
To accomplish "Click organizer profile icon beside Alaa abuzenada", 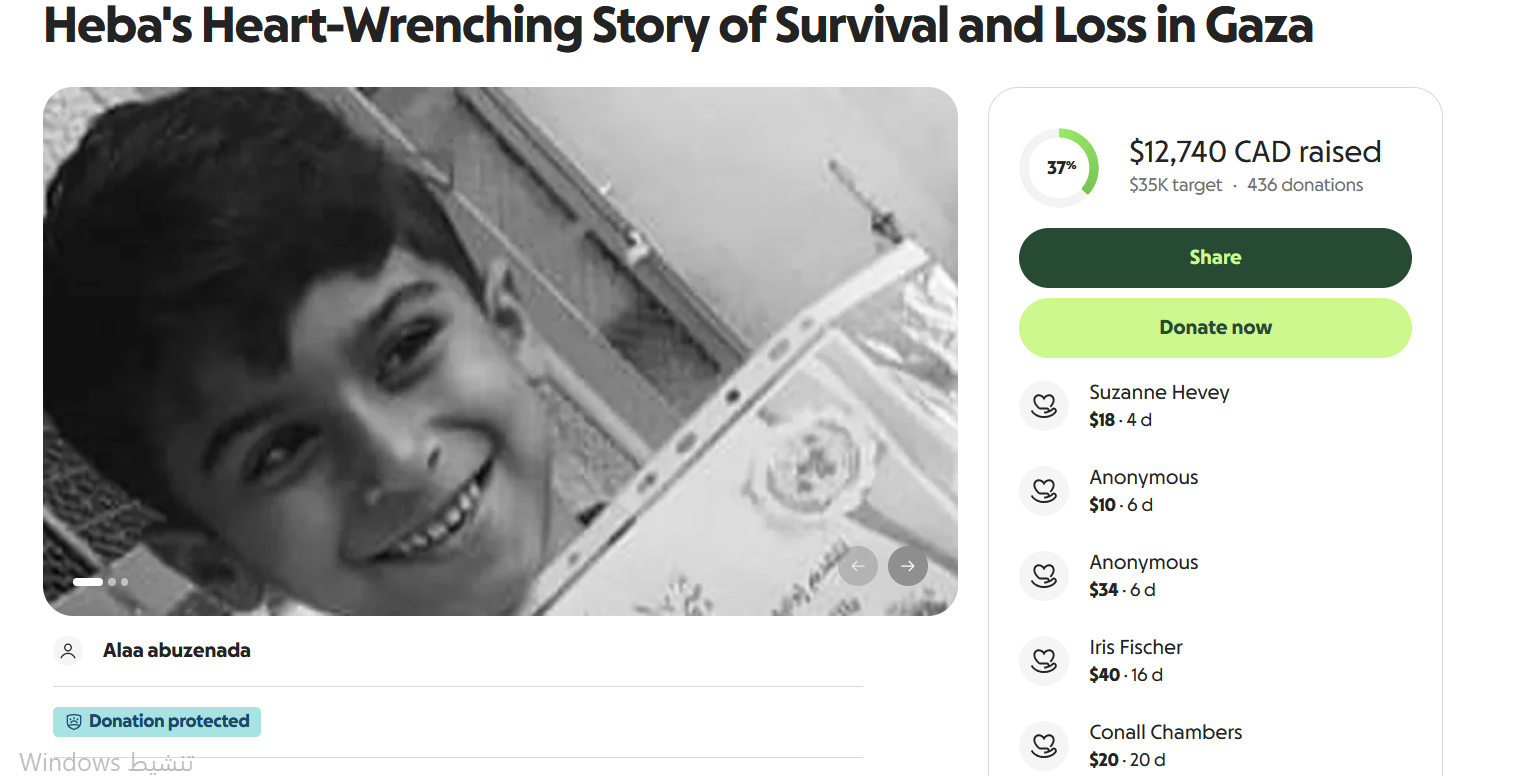I will (x=68, y=651).
